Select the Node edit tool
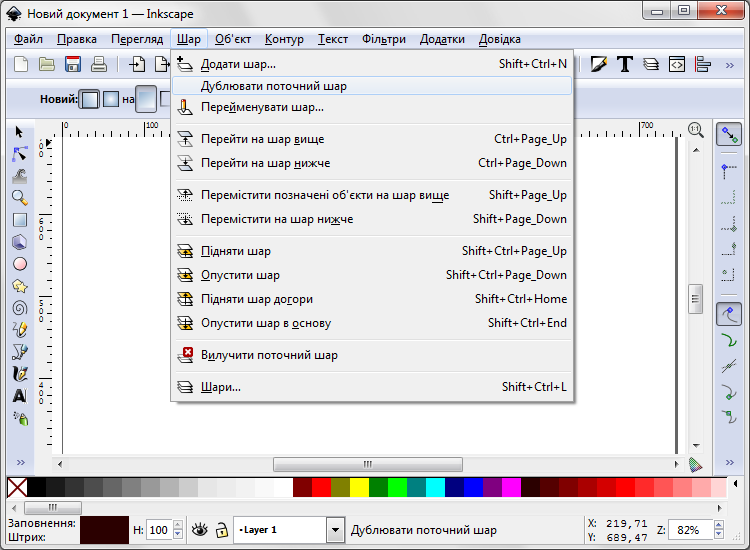The image size is (750, 550). click(19, 154)
